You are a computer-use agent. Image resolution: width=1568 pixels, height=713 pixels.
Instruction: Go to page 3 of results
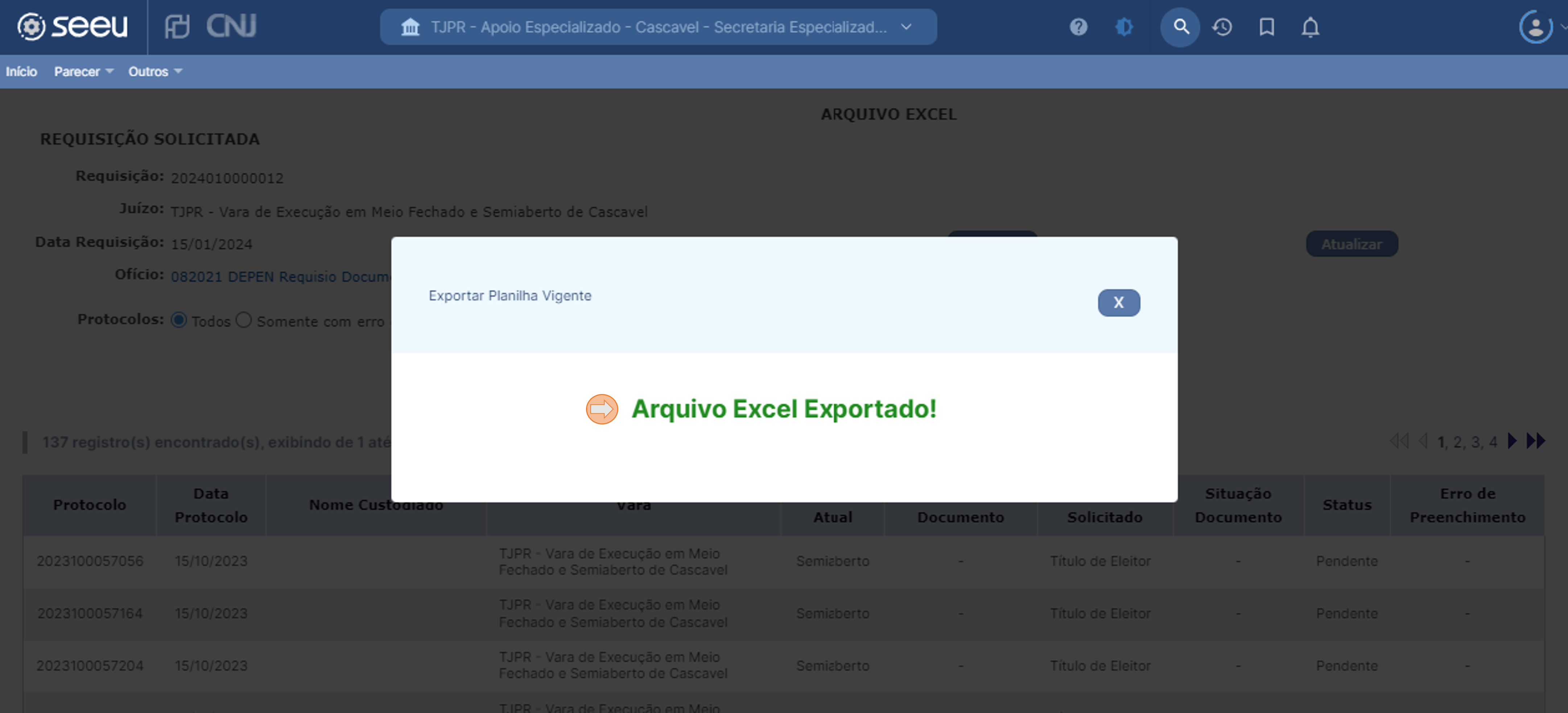click(1476, 442)
